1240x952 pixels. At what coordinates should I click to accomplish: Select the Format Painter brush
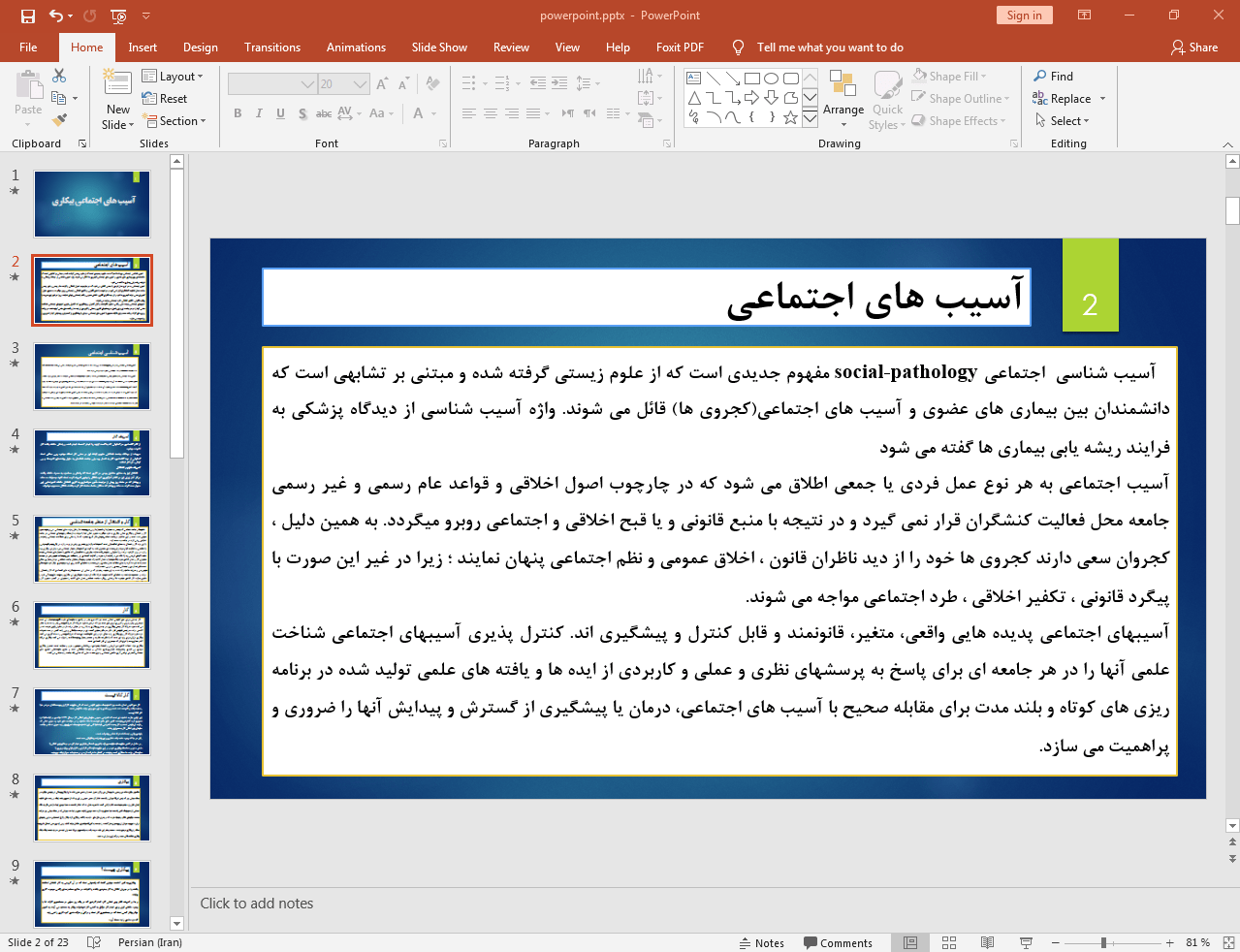(59, 120)
